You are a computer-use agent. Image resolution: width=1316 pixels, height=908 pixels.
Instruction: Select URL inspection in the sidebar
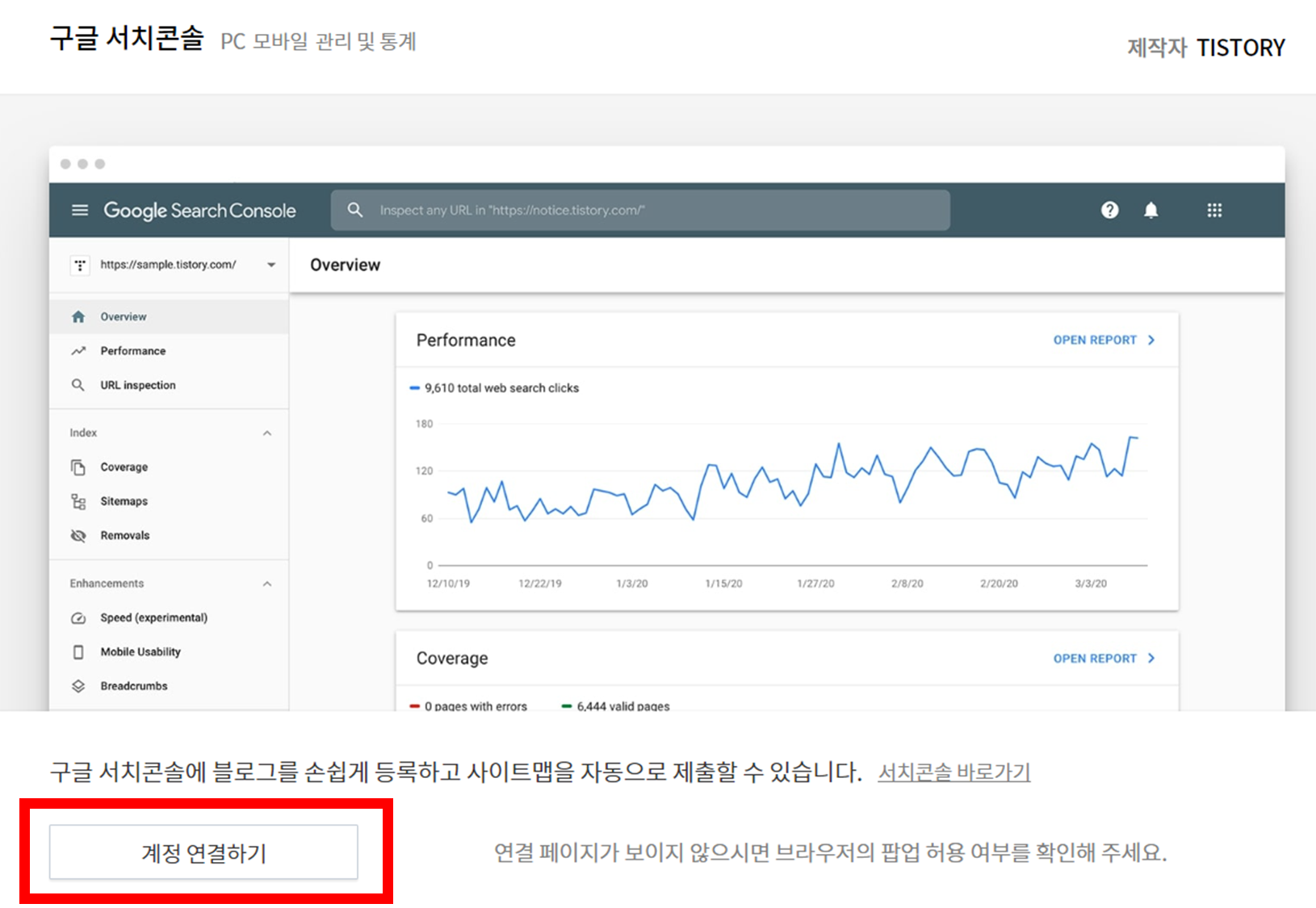(x=169, y=385)
